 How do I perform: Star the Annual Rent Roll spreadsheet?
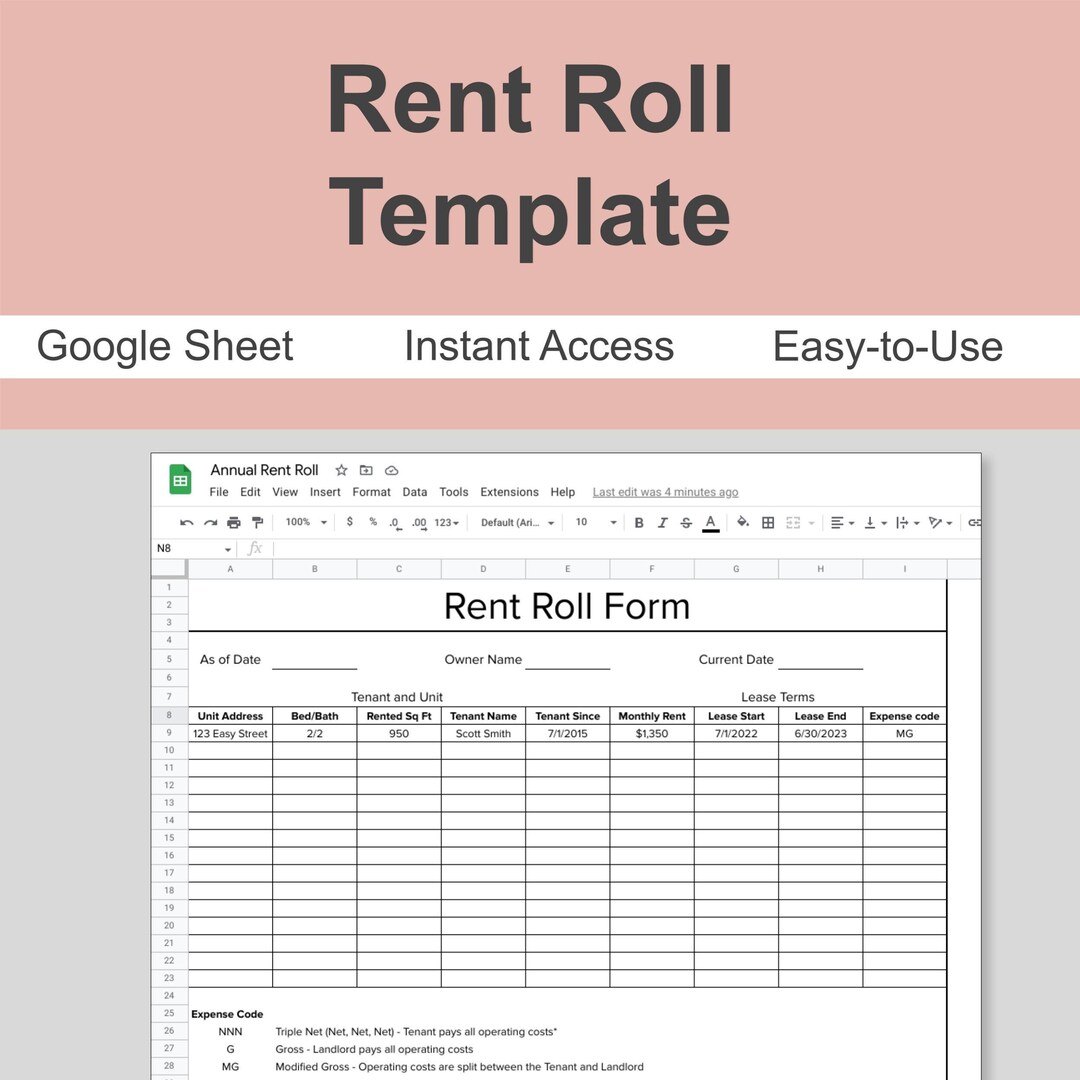pos(341,470)
